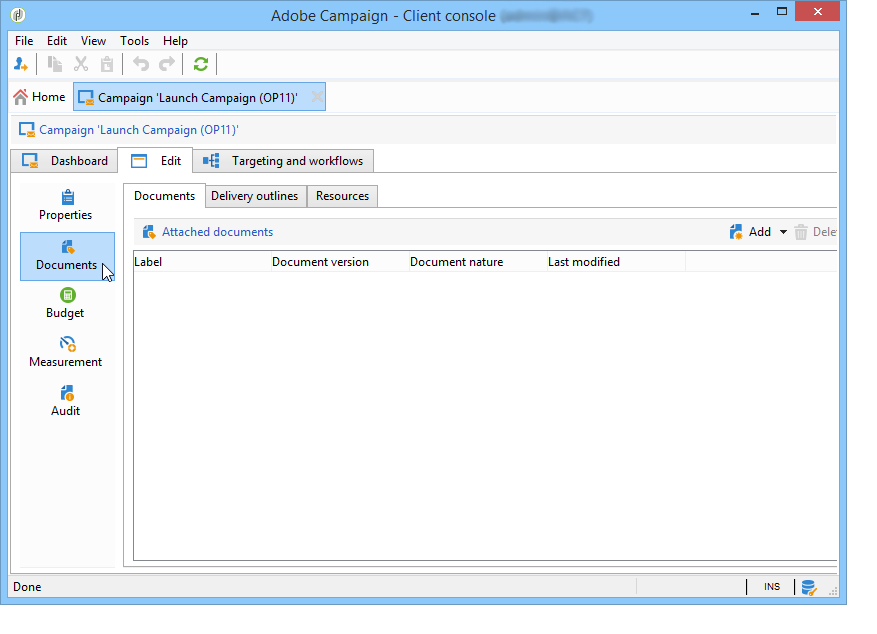Click the connect user icon in toolbar

21,64
